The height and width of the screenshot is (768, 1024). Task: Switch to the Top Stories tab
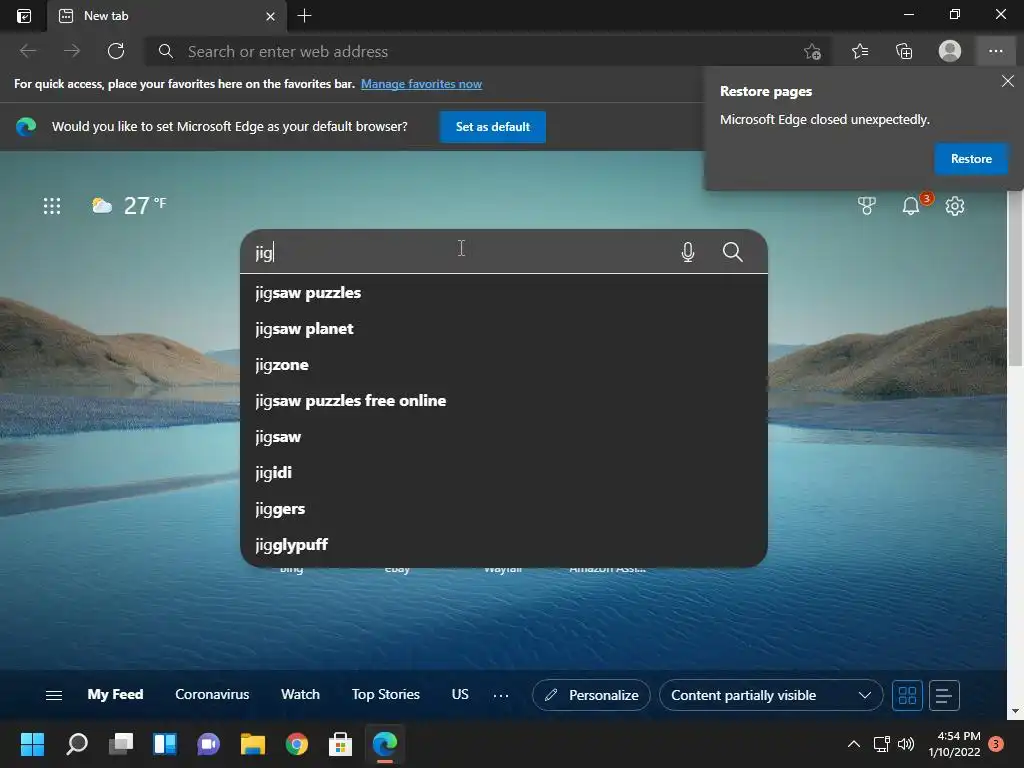point(386,694)
